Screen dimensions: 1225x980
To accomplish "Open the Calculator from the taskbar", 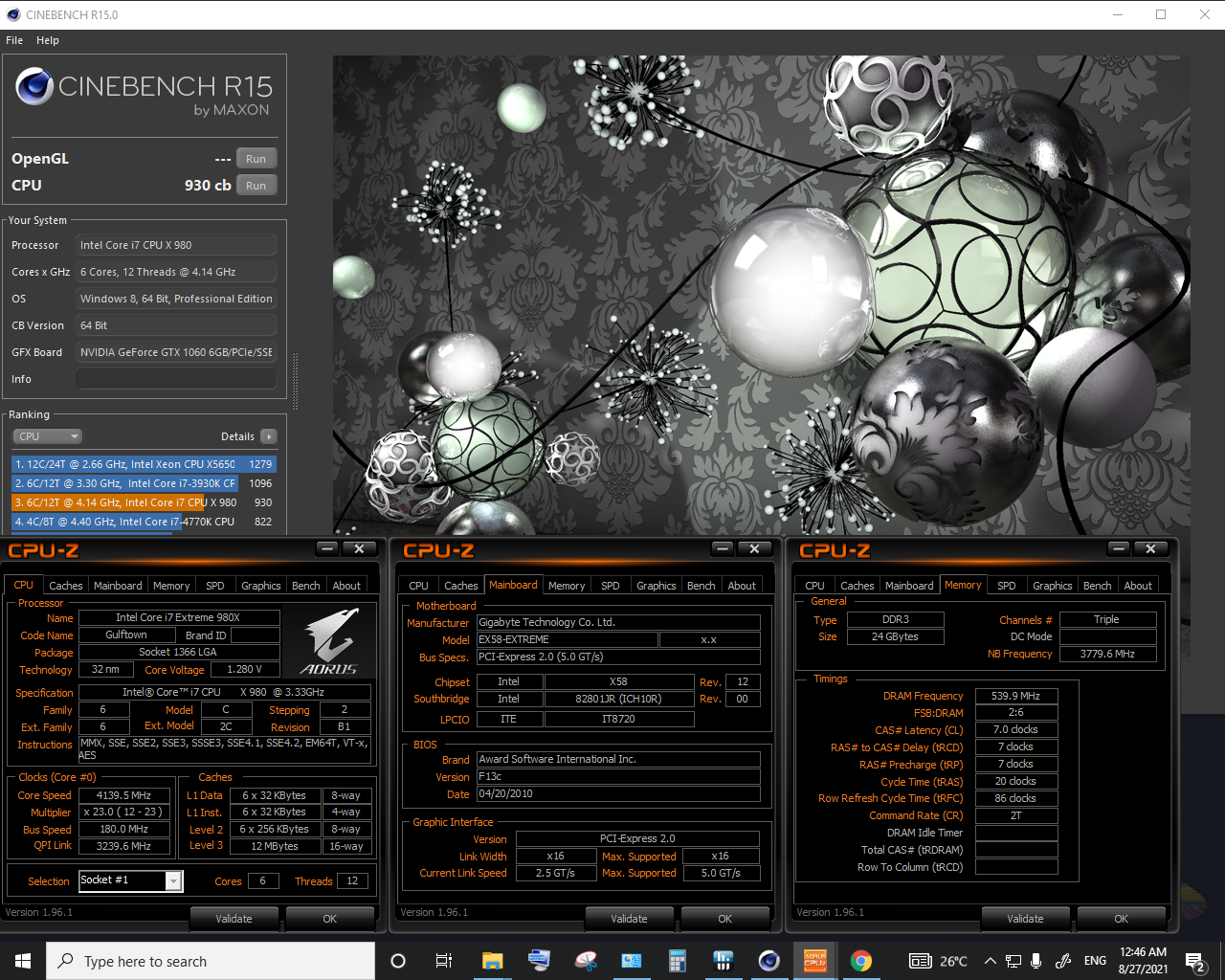I will (x=678, y=961).
